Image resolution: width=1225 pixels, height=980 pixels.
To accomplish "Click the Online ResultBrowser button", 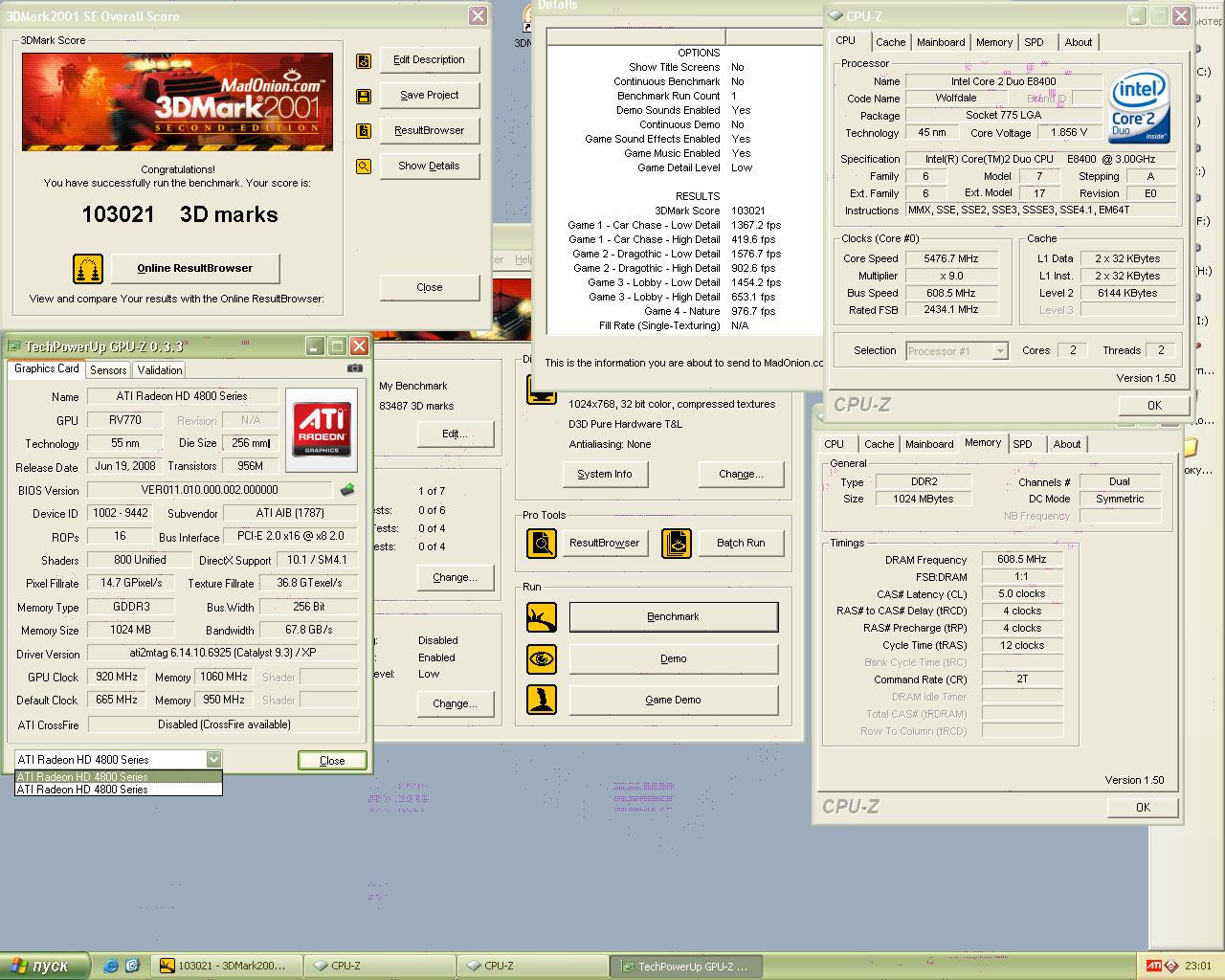I will click(195, 268).
